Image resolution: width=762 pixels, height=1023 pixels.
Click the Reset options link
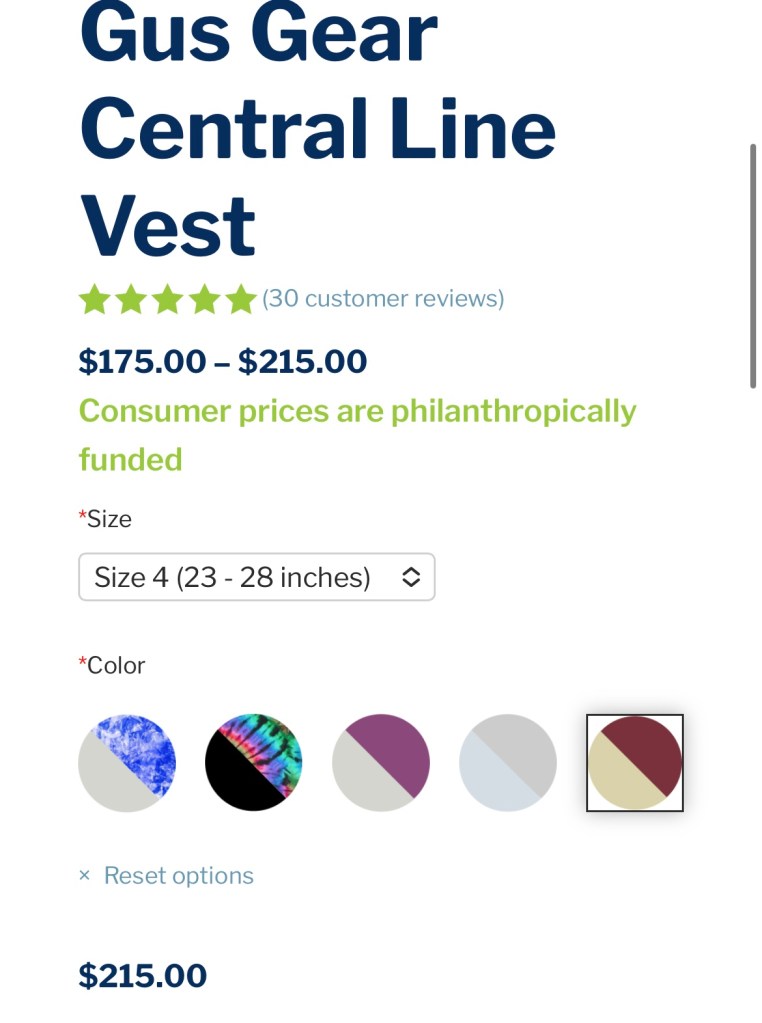point(179,876)
